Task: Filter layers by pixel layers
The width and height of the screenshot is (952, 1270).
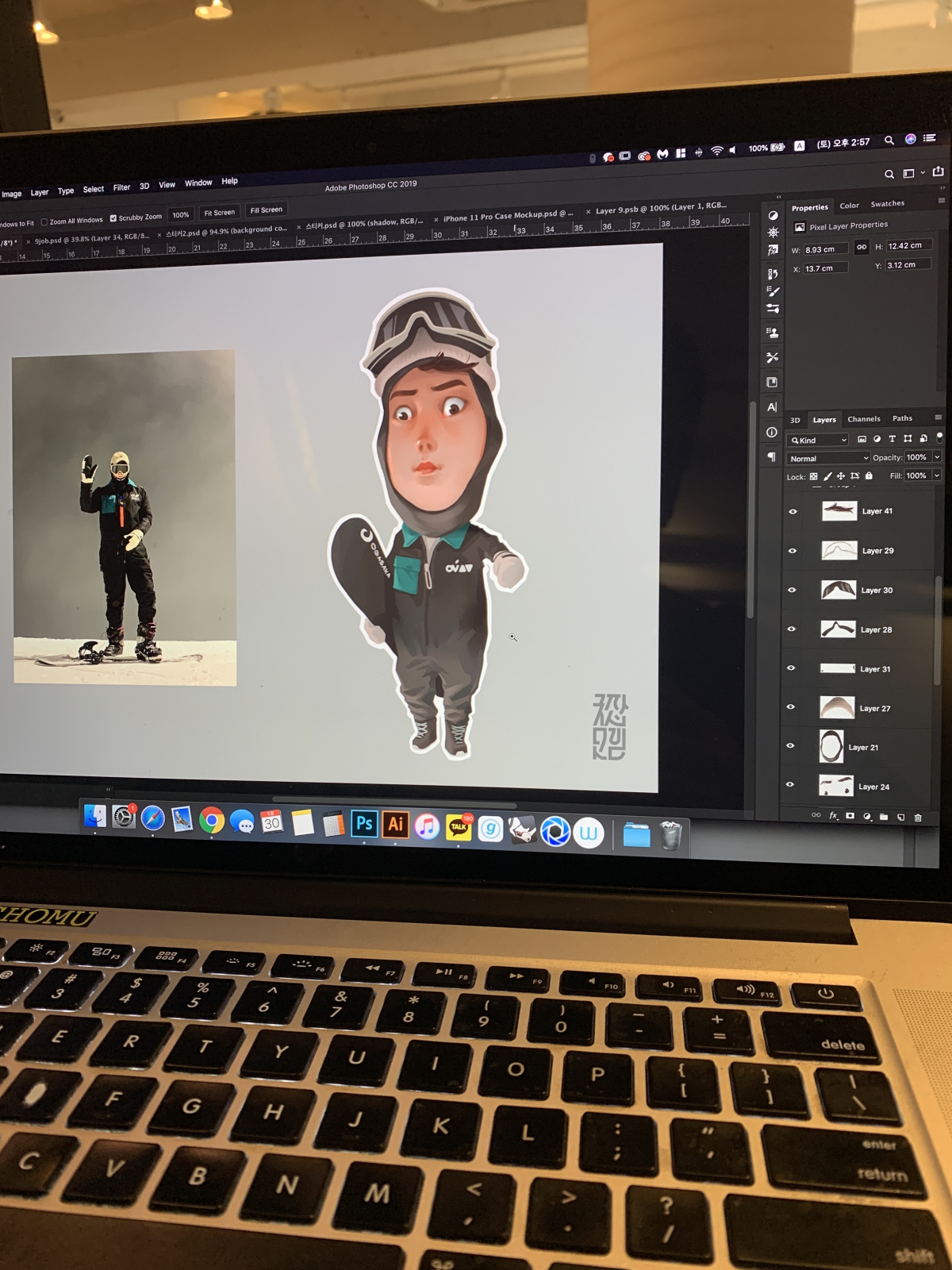Action: 862,439
